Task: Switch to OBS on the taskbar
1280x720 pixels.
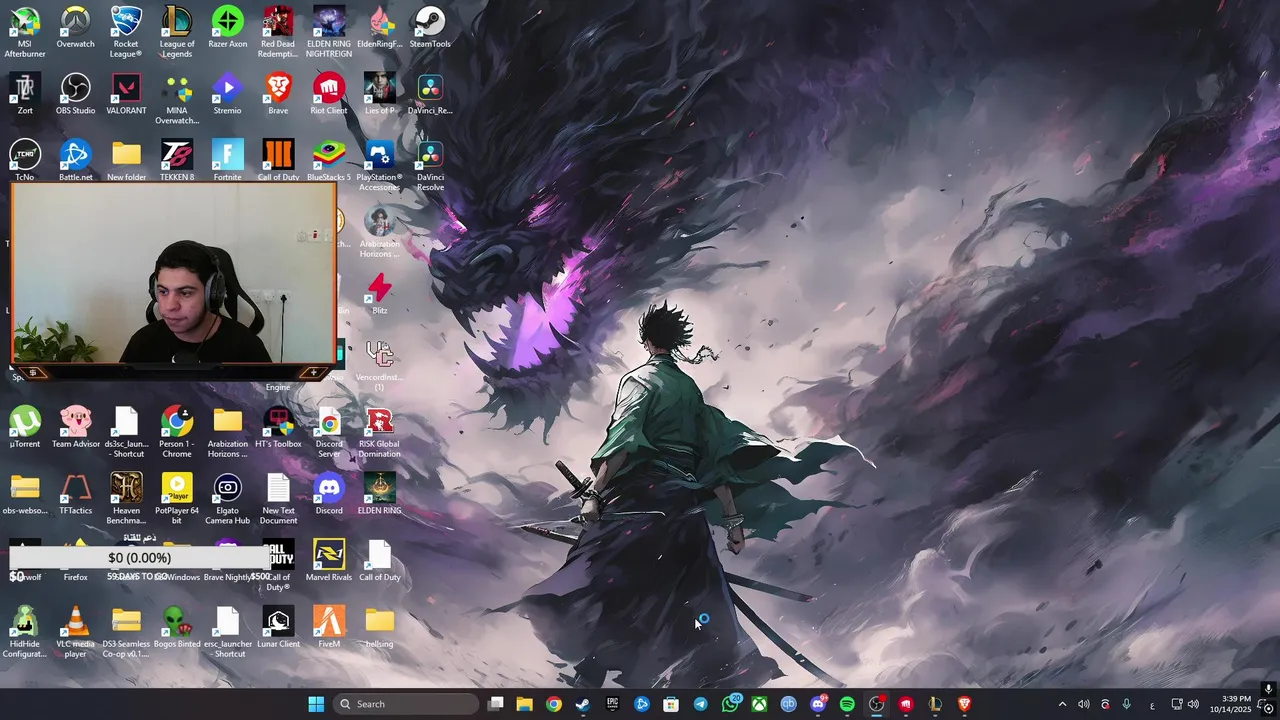Action: pyautogui.click(x=876, y=704)
